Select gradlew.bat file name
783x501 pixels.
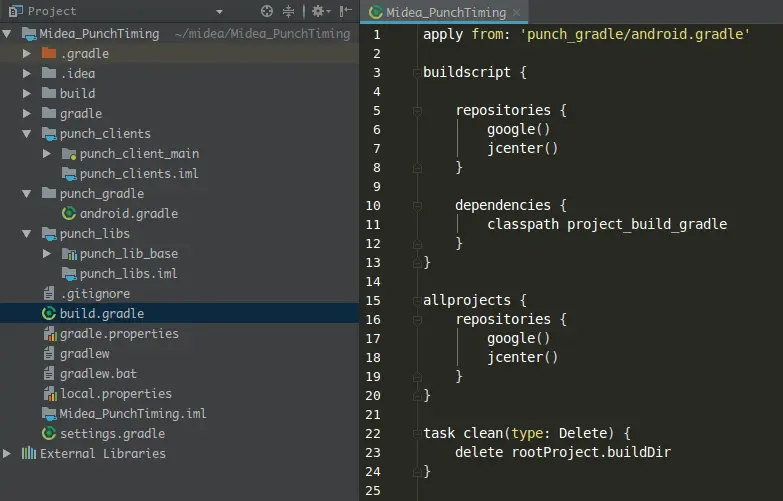coord(98,374)
